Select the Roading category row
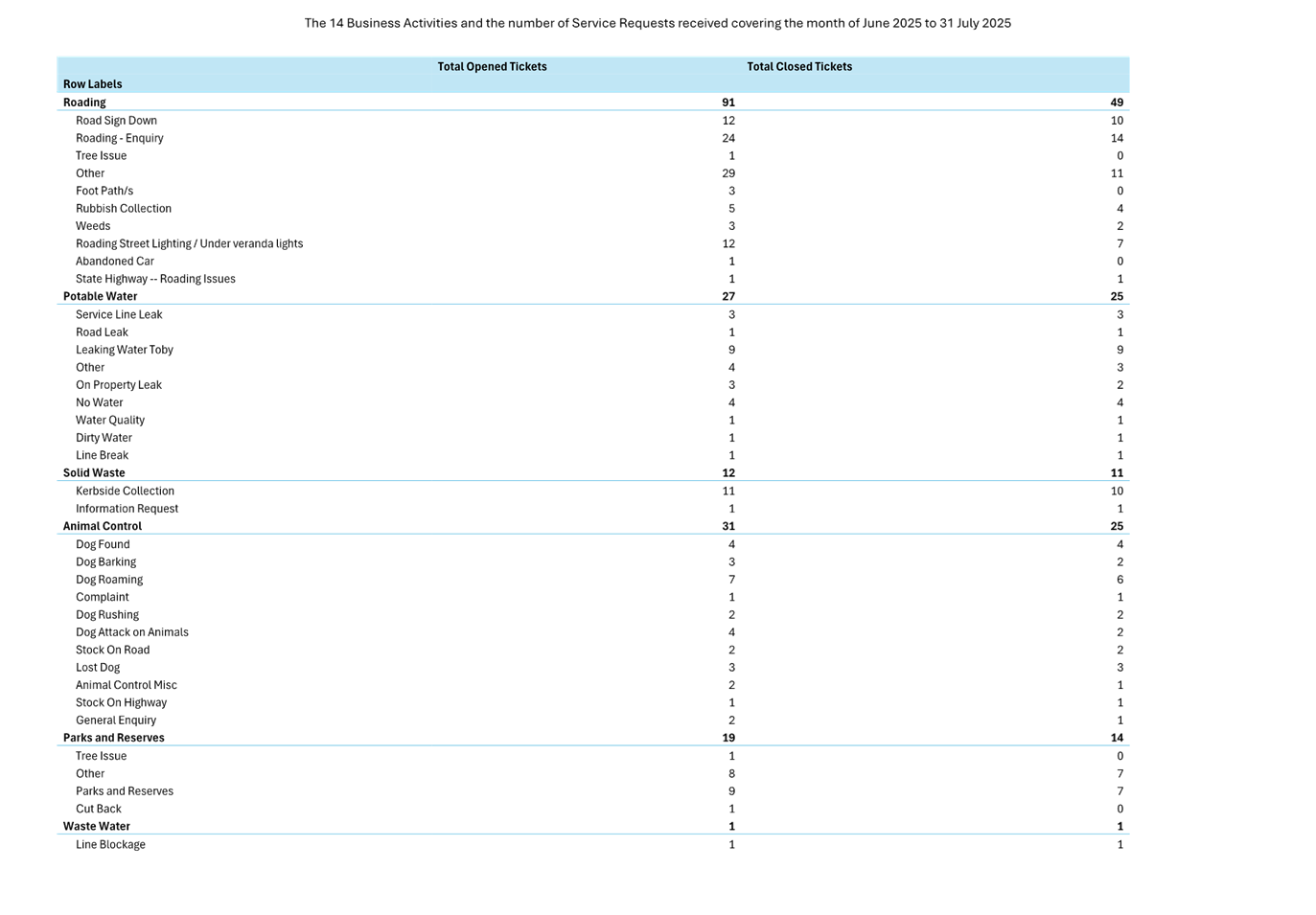This screenshot has height=915, width=1316. (84, 103)
